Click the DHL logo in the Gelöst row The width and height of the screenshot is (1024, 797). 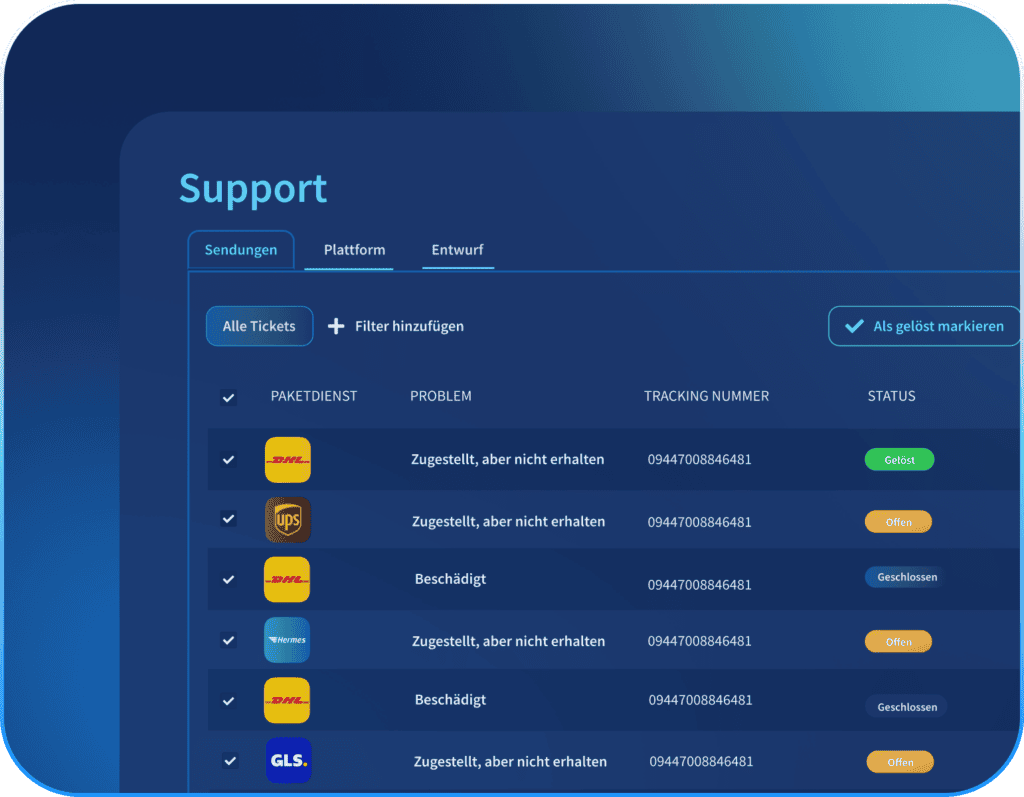[x=287, y=460]
